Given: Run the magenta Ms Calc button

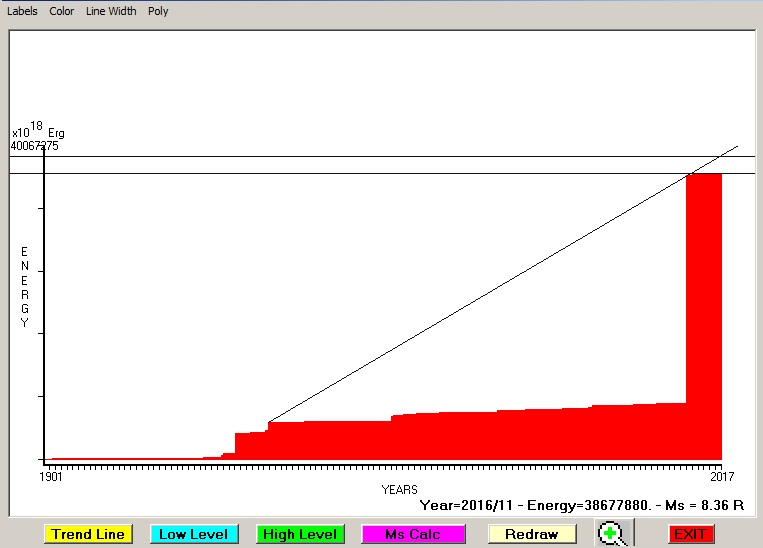Looking at the screenshot, I should (411, 534).
